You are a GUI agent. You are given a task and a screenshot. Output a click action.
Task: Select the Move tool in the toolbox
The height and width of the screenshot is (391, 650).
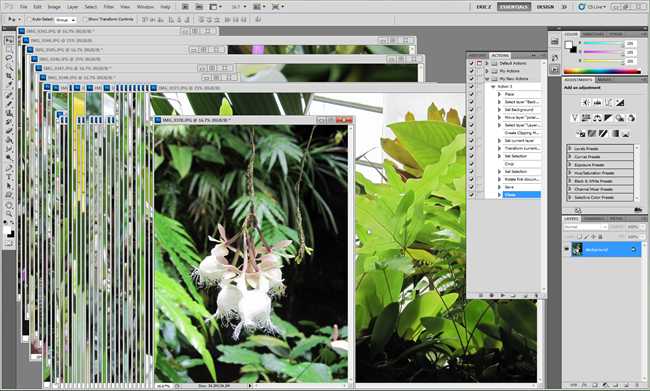(9, 40)
